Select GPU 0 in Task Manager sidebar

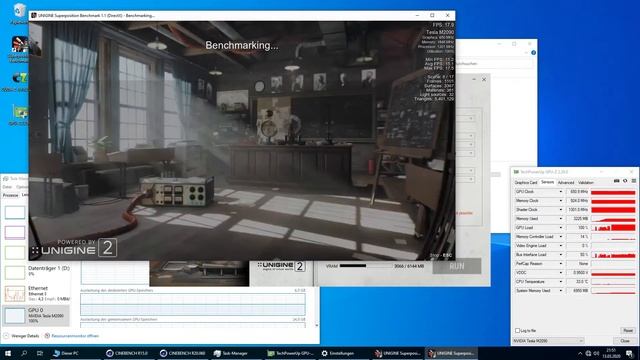(36, 316)
